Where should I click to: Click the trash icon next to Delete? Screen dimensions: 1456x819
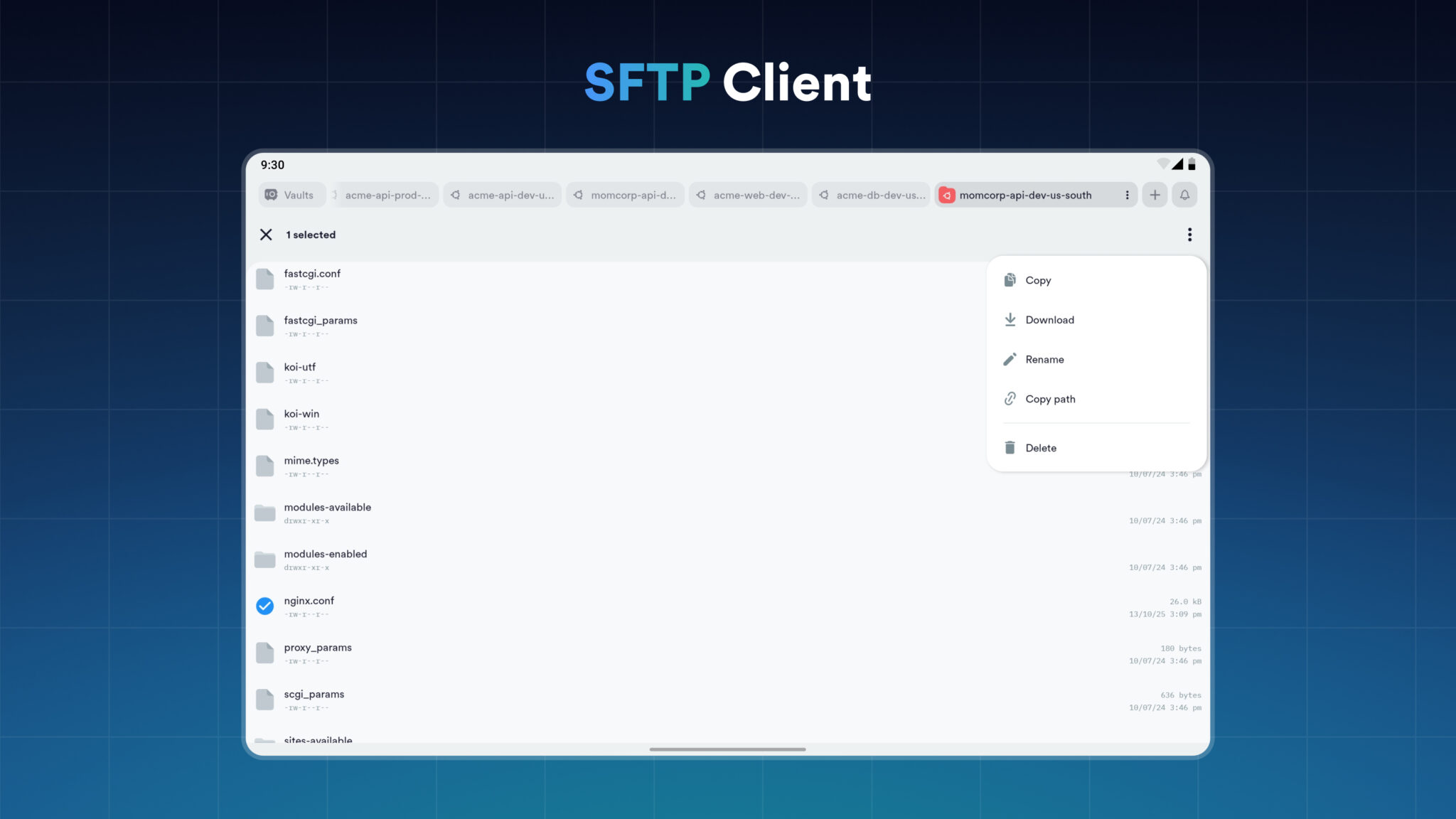[x=1010, y=447]
